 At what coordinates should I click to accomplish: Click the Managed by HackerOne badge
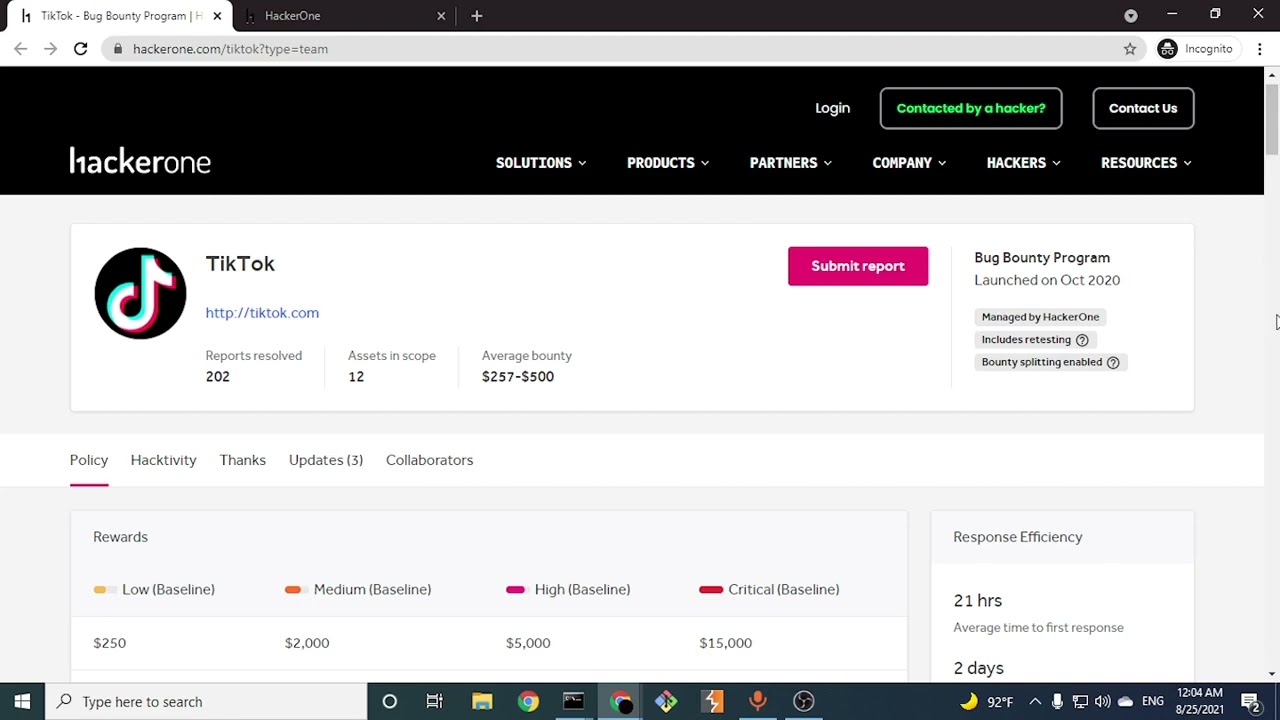1040,317
